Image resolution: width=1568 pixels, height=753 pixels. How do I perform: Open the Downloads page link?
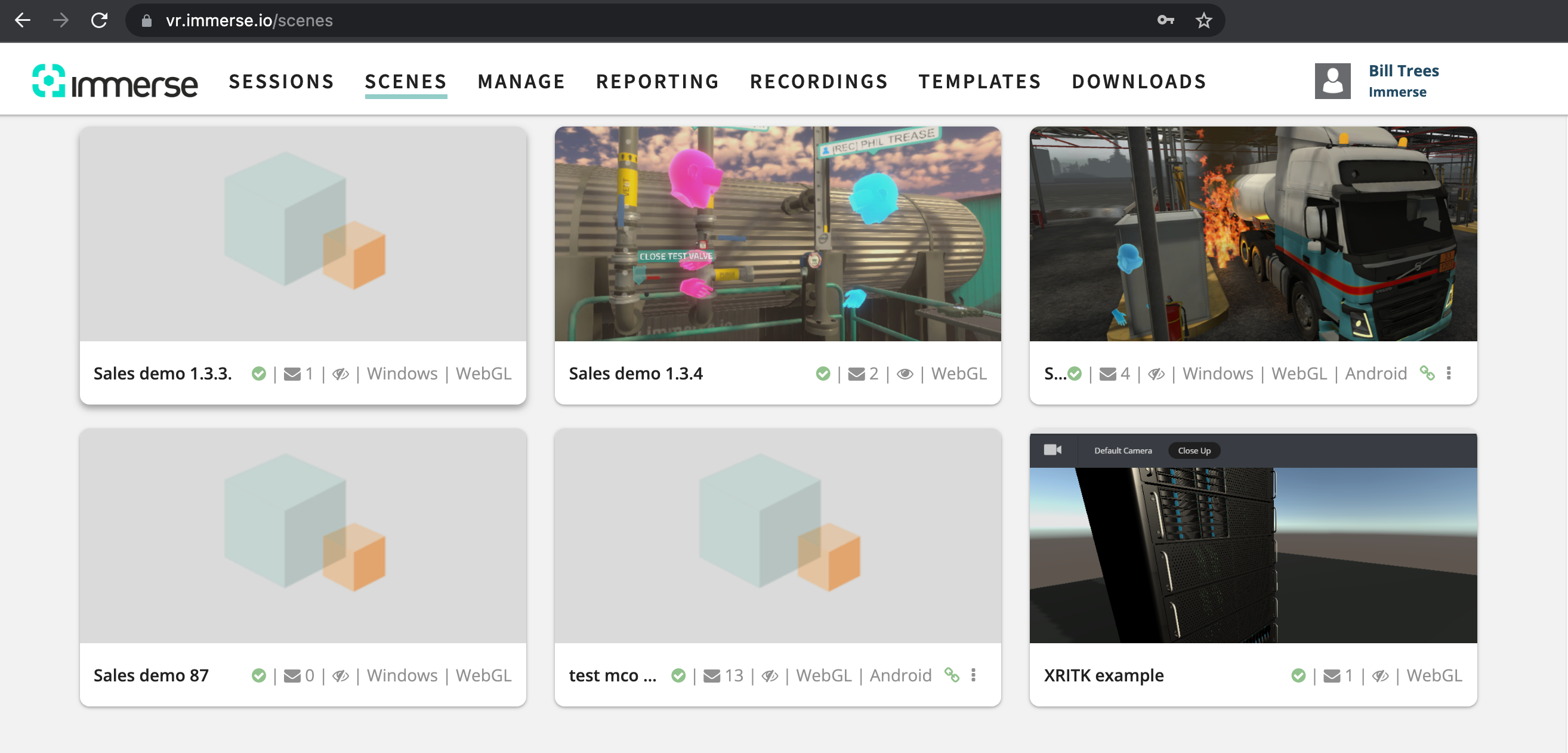coord(1139,82)
